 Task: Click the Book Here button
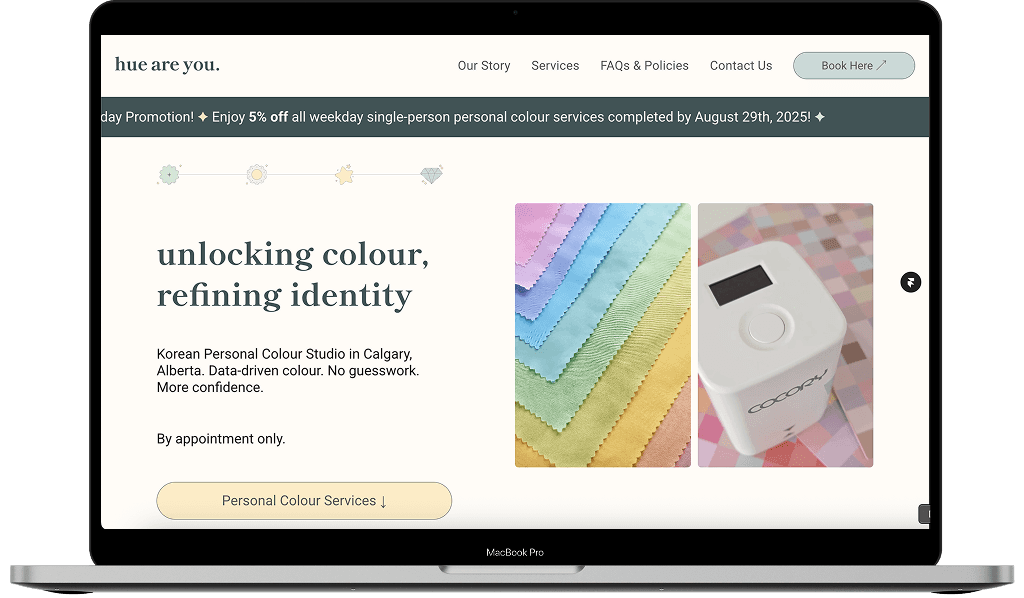coord(854,65)
